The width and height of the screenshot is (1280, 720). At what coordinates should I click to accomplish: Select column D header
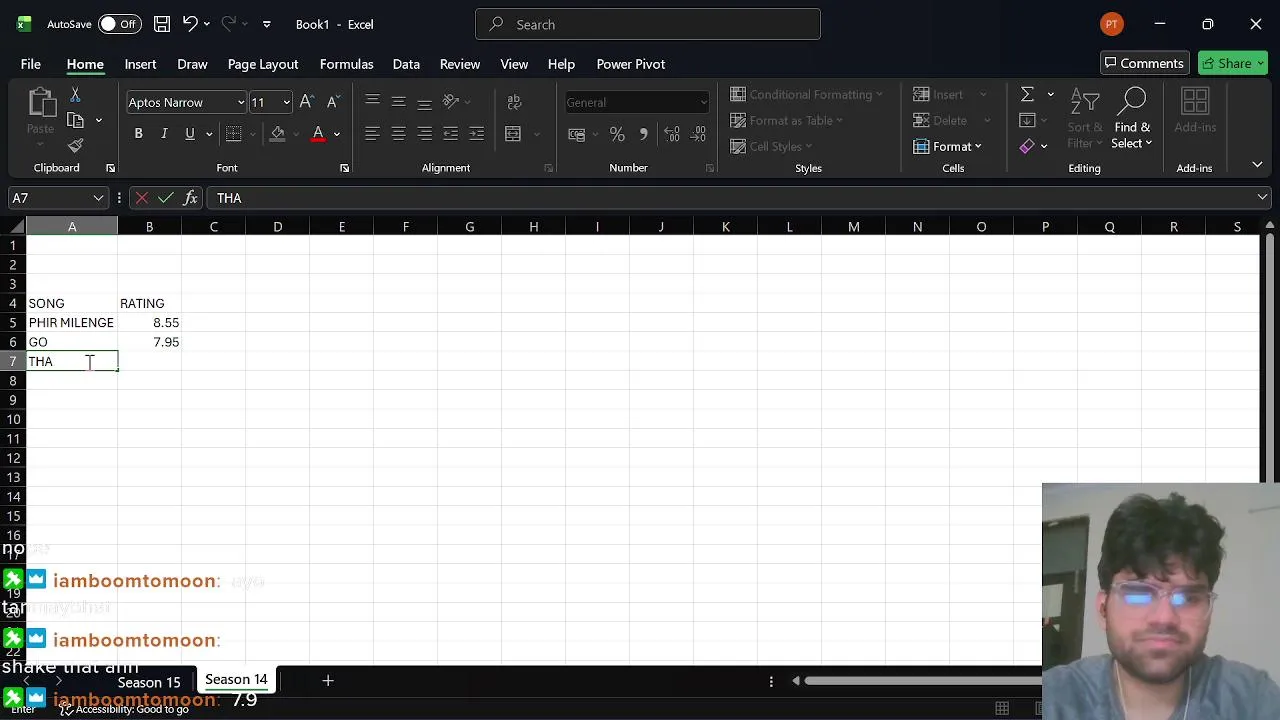coord(278,227)
